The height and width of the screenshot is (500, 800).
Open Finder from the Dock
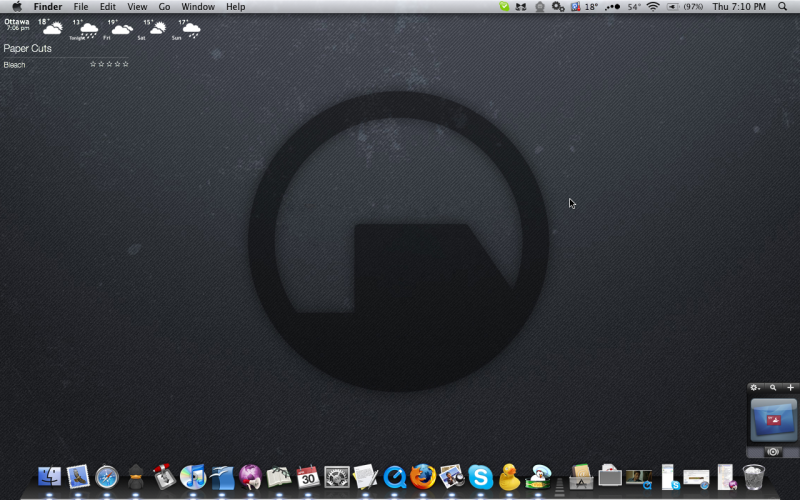49,477
